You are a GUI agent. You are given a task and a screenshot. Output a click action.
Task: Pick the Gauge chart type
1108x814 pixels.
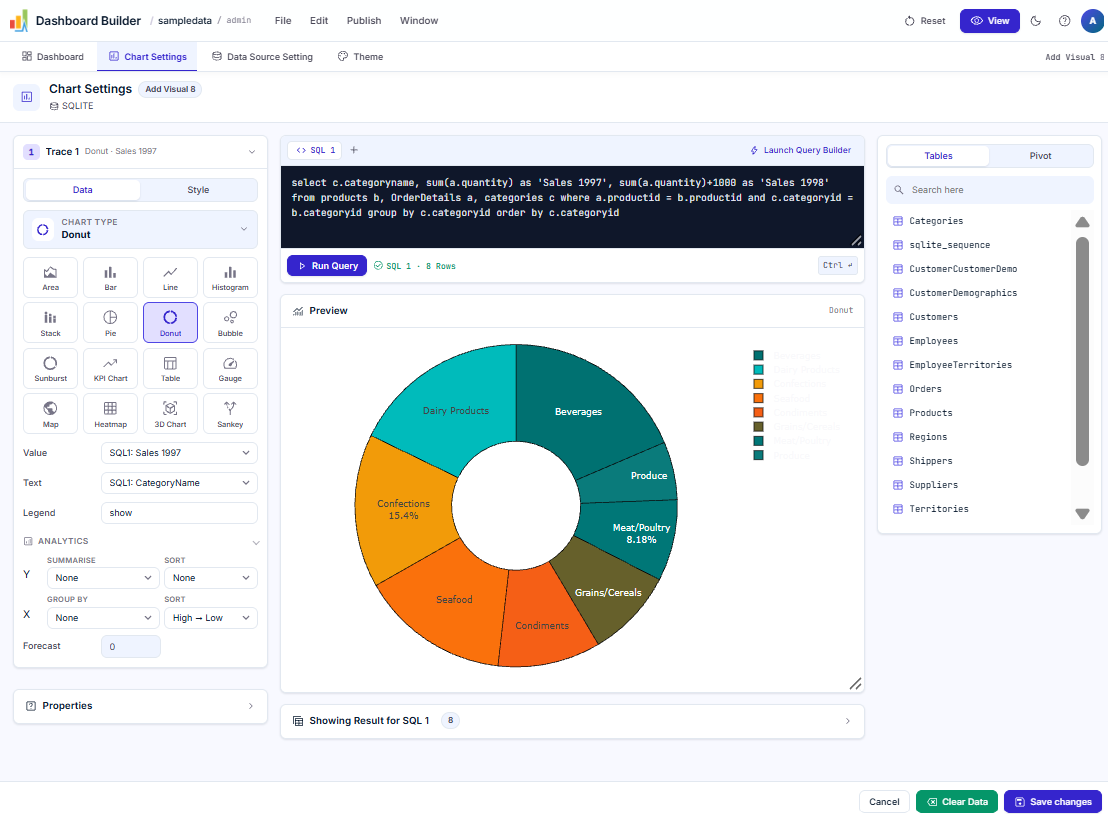[230, 369]
